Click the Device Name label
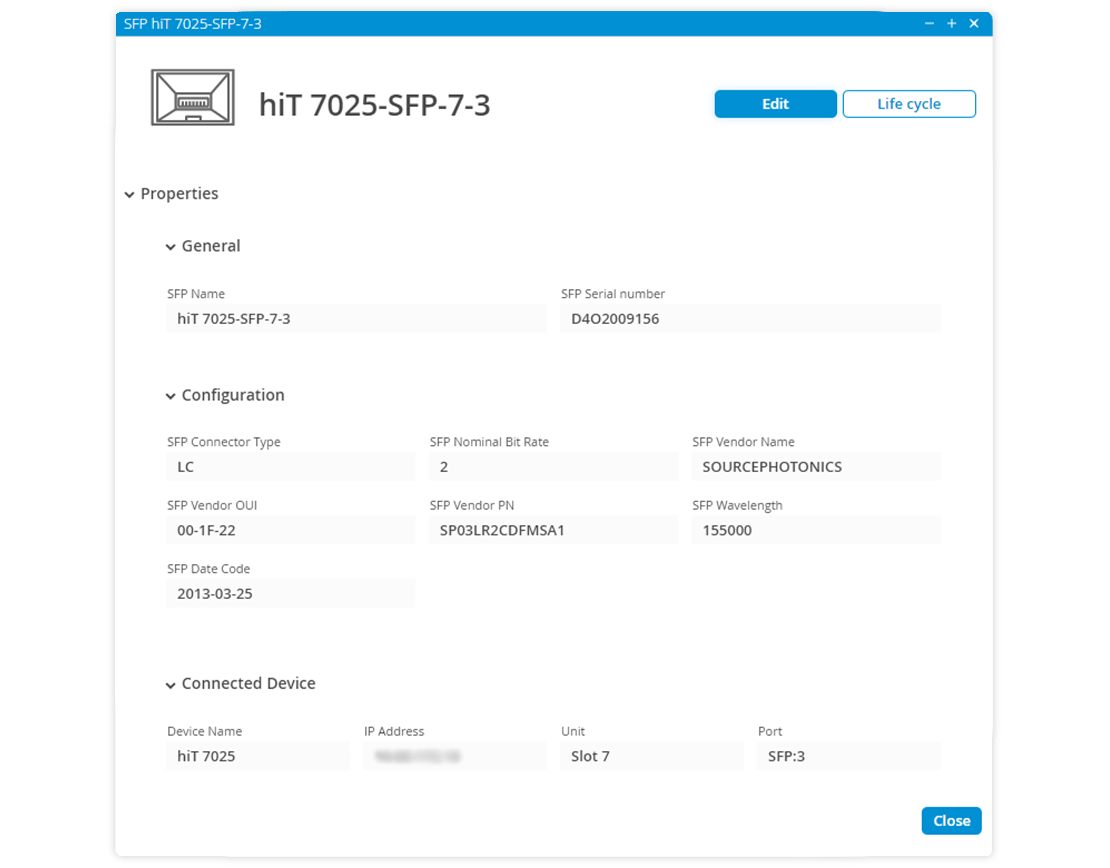 point(205,731)
